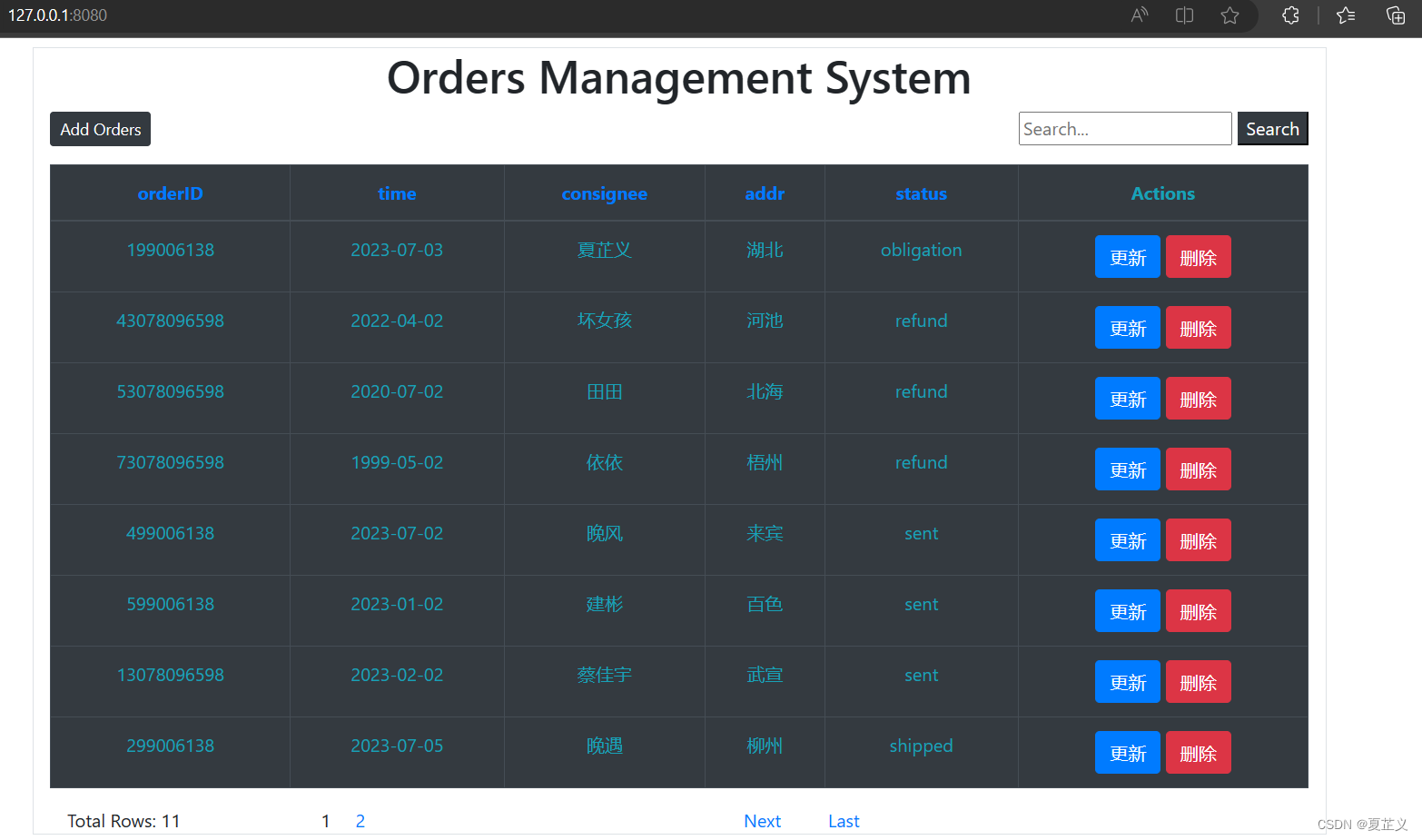This screenshot has width=1422, height=840.
Task: Delete order 199006138 with 删除 button
Action: 1199,257
